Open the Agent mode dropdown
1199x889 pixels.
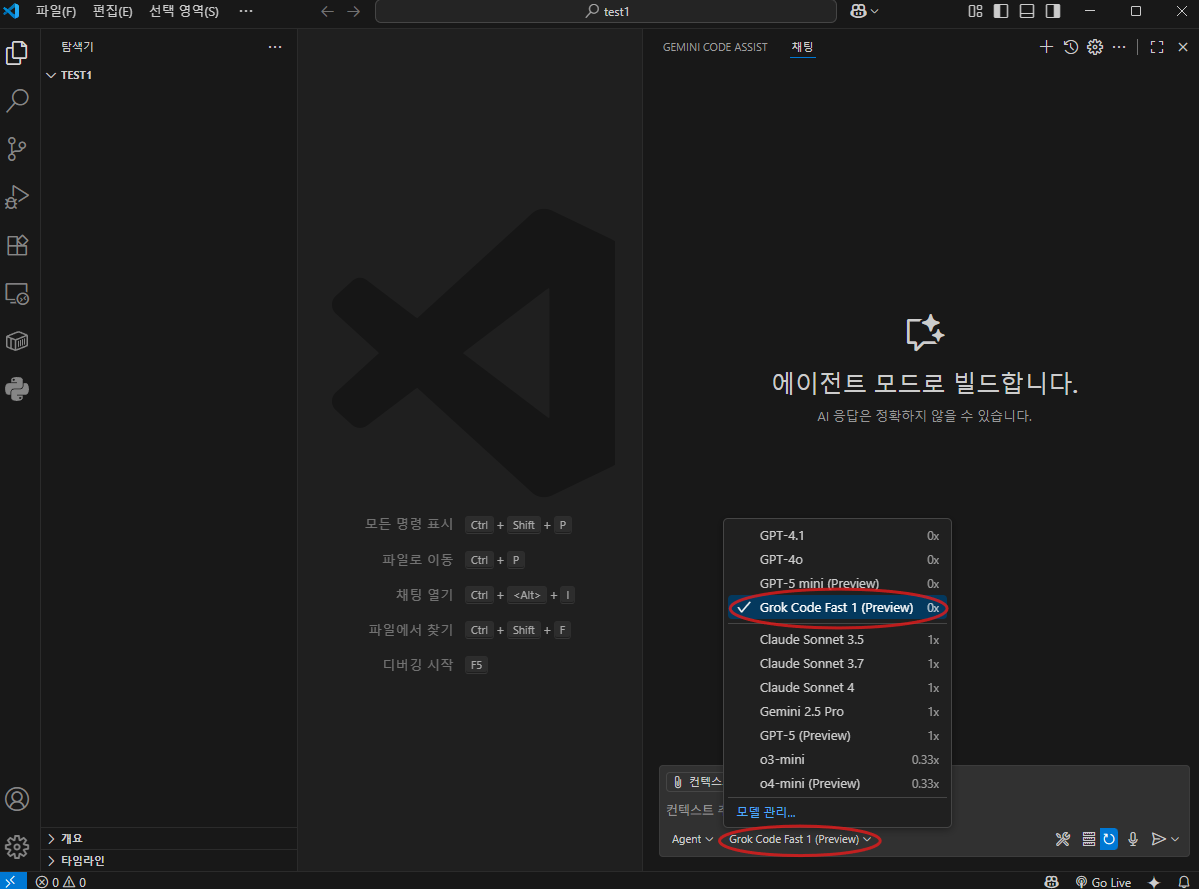click(x=692, y=839)
